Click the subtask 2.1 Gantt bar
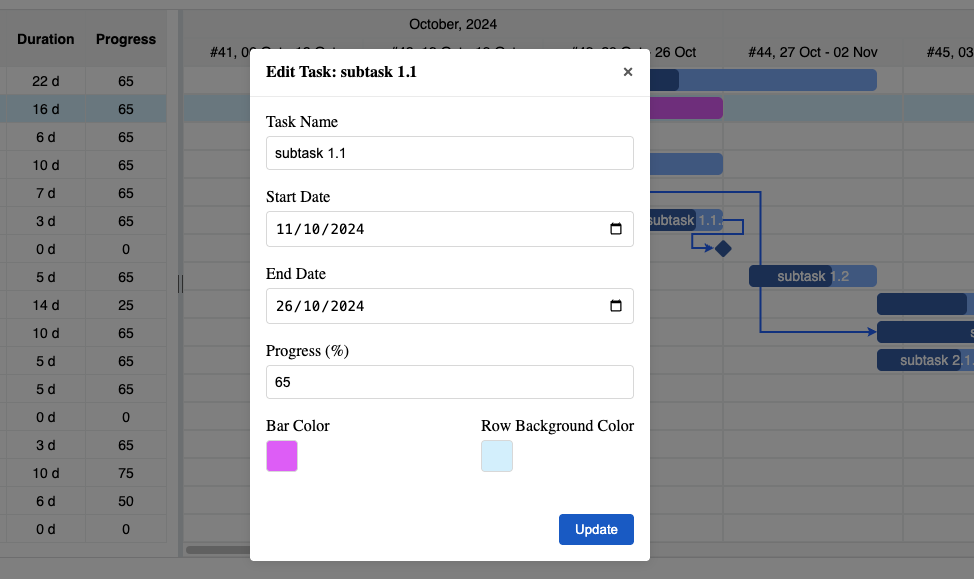 (925, 360)
